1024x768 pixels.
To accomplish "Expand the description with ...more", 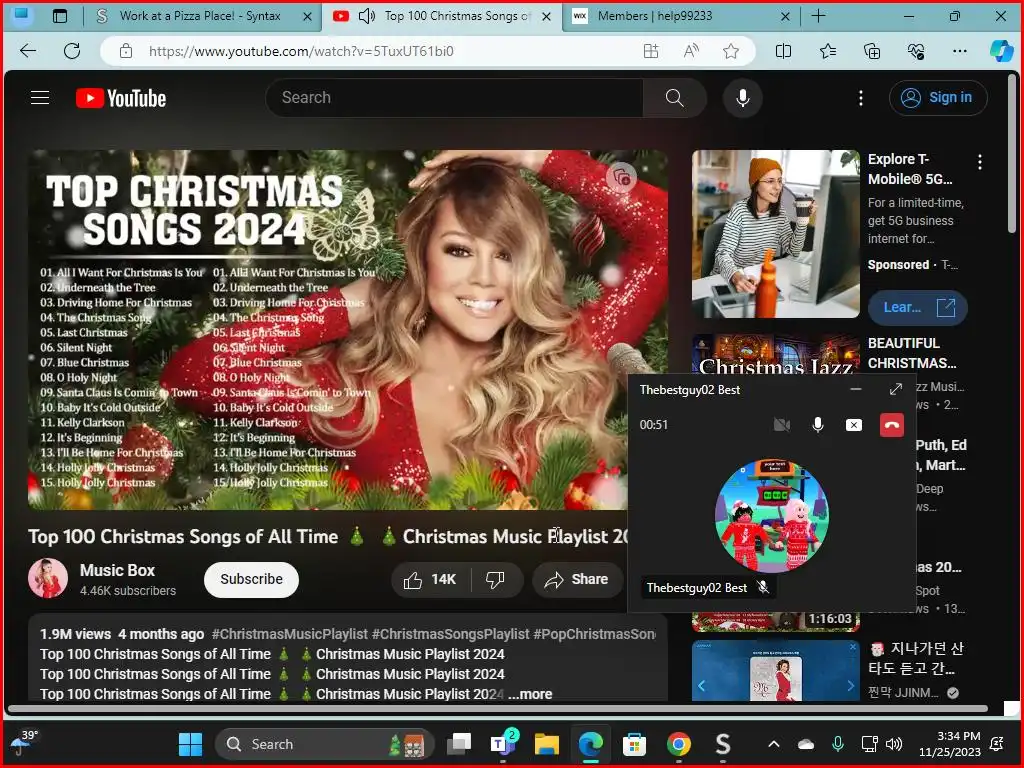I will tap(530, 694).
